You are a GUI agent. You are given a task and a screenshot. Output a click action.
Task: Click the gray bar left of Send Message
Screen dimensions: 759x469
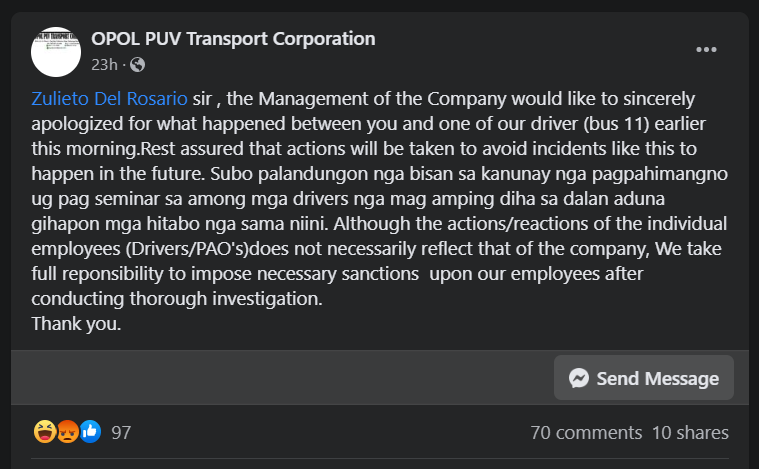[x=282, y=378]
